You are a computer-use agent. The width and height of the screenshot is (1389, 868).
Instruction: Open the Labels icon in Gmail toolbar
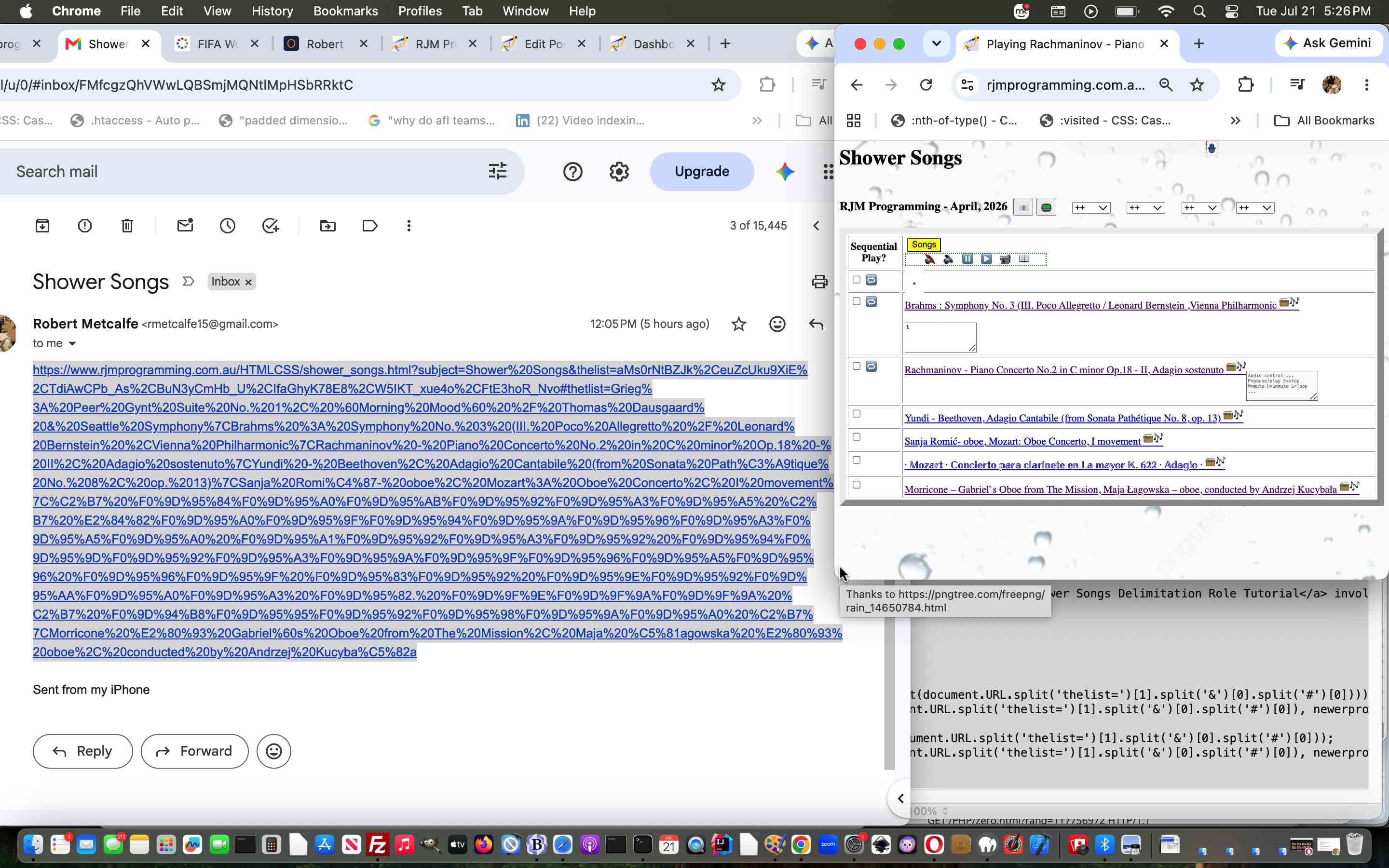pyautogui.click(x=370, y=226)
